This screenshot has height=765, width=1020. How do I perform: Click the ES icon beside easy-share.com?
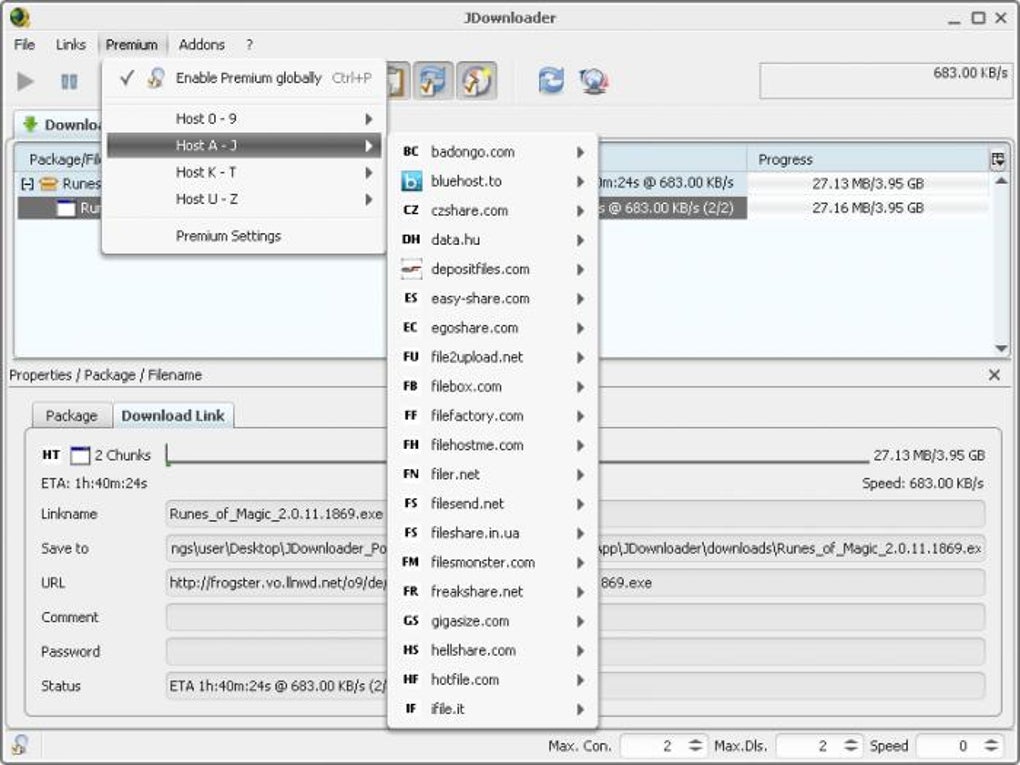tap(410, 299)
